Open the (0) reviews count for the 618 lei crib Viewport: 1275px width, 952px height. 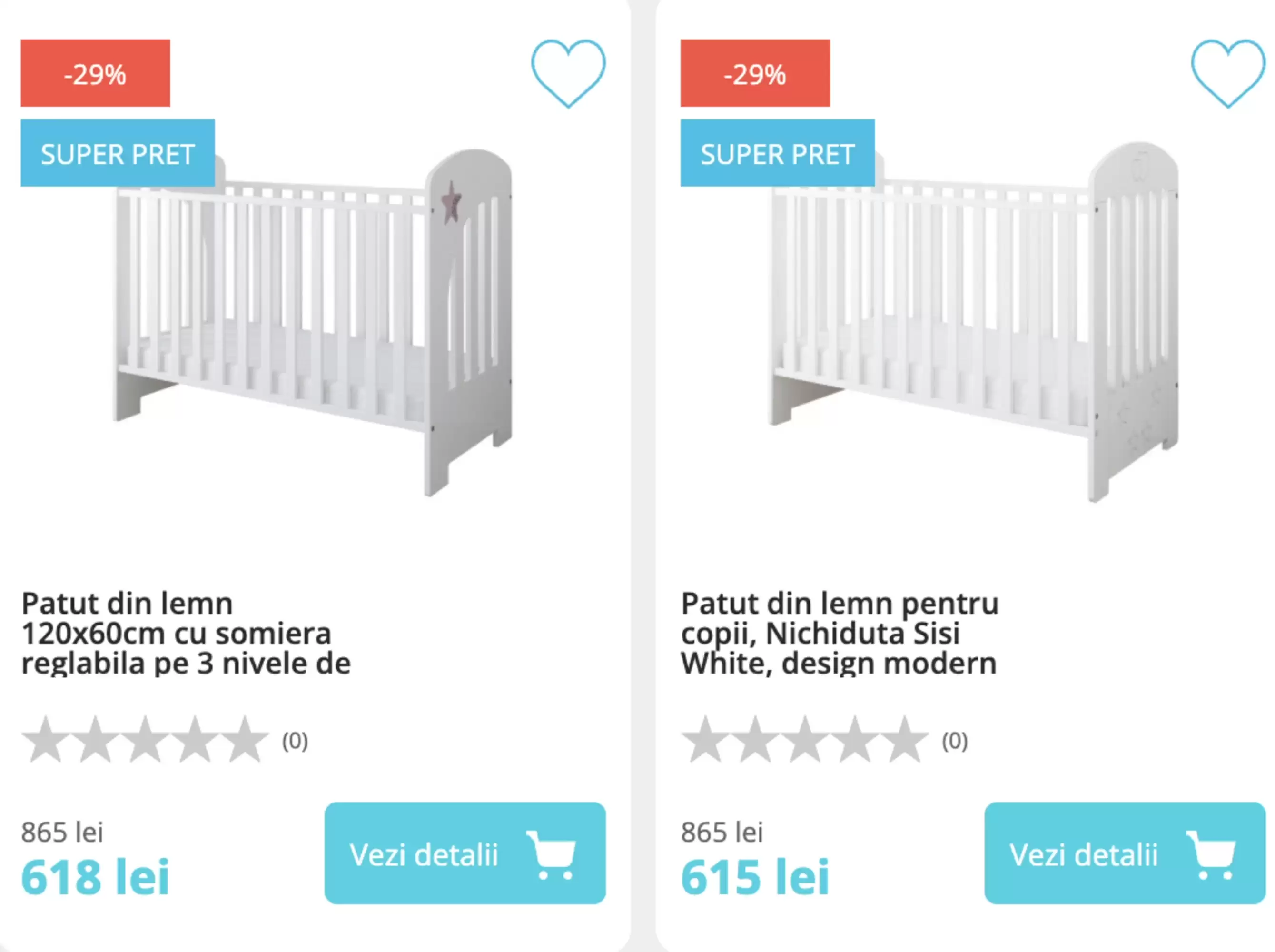[x=295, y=741]
